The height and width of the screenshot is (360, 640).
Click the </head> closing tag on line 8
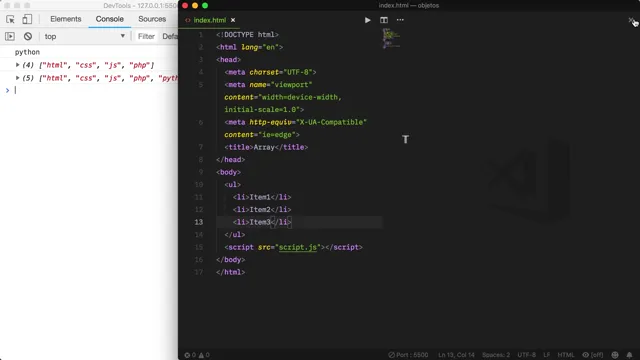[x=231, y=160]
